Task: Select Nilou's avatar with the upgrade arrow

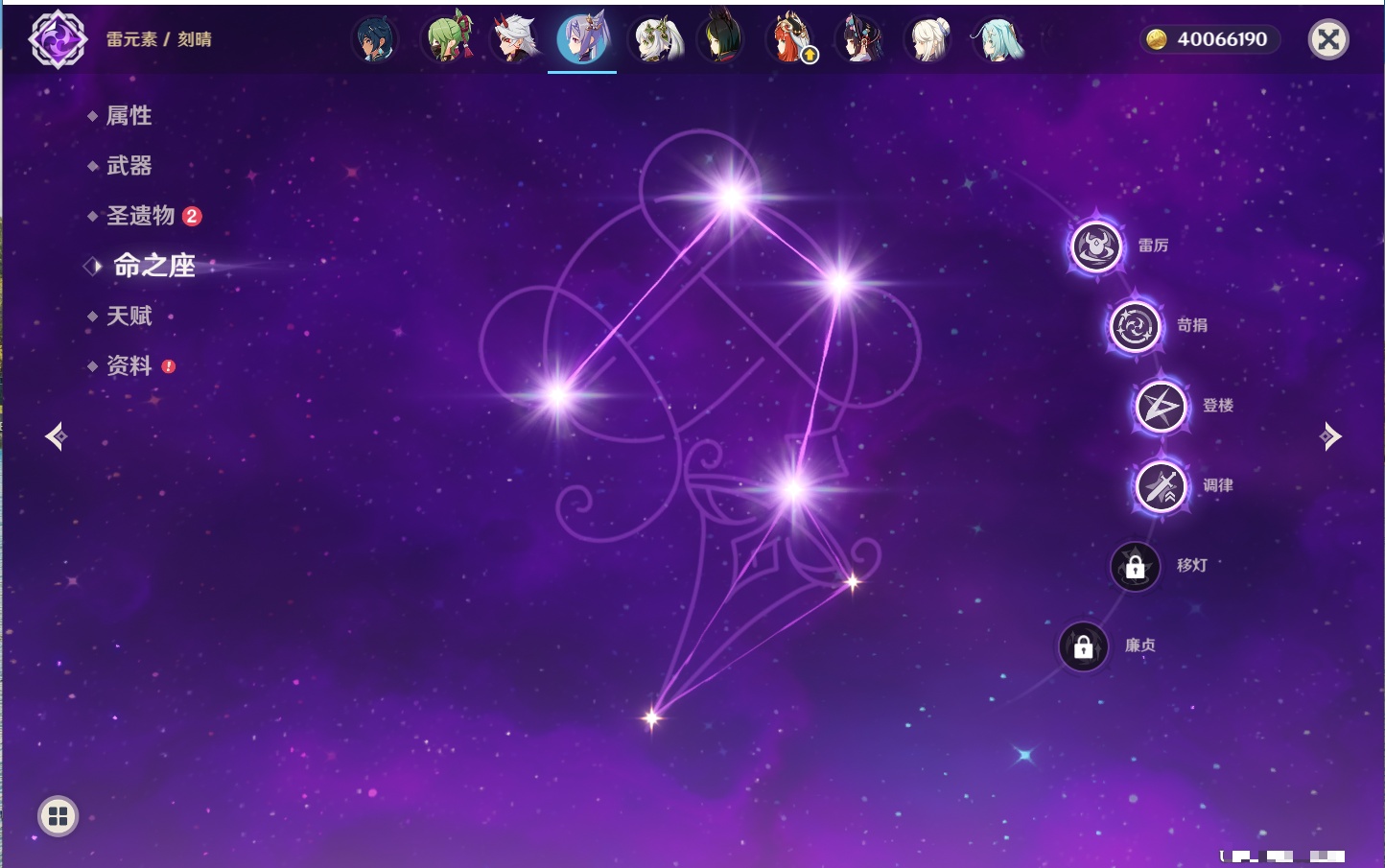Action: (790, 40)
